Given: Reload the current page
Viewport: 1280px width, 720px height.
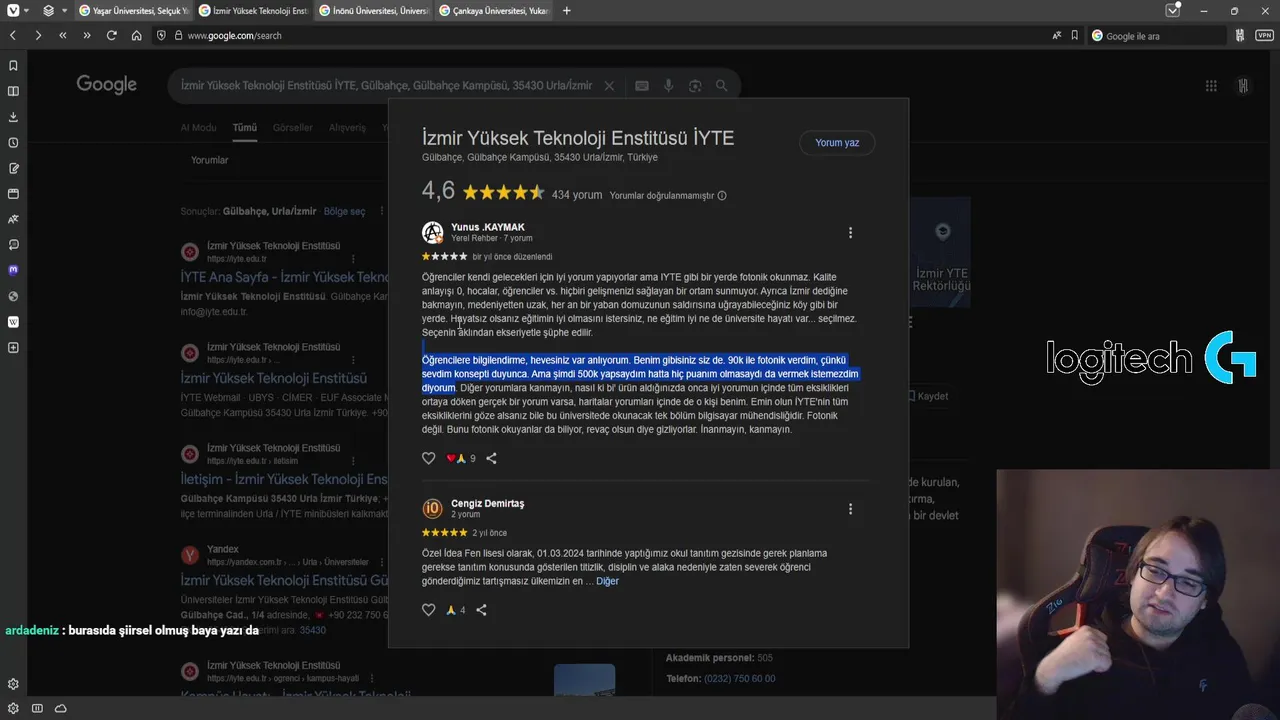Looking at the screenshot, I should [x=111, y=35].
